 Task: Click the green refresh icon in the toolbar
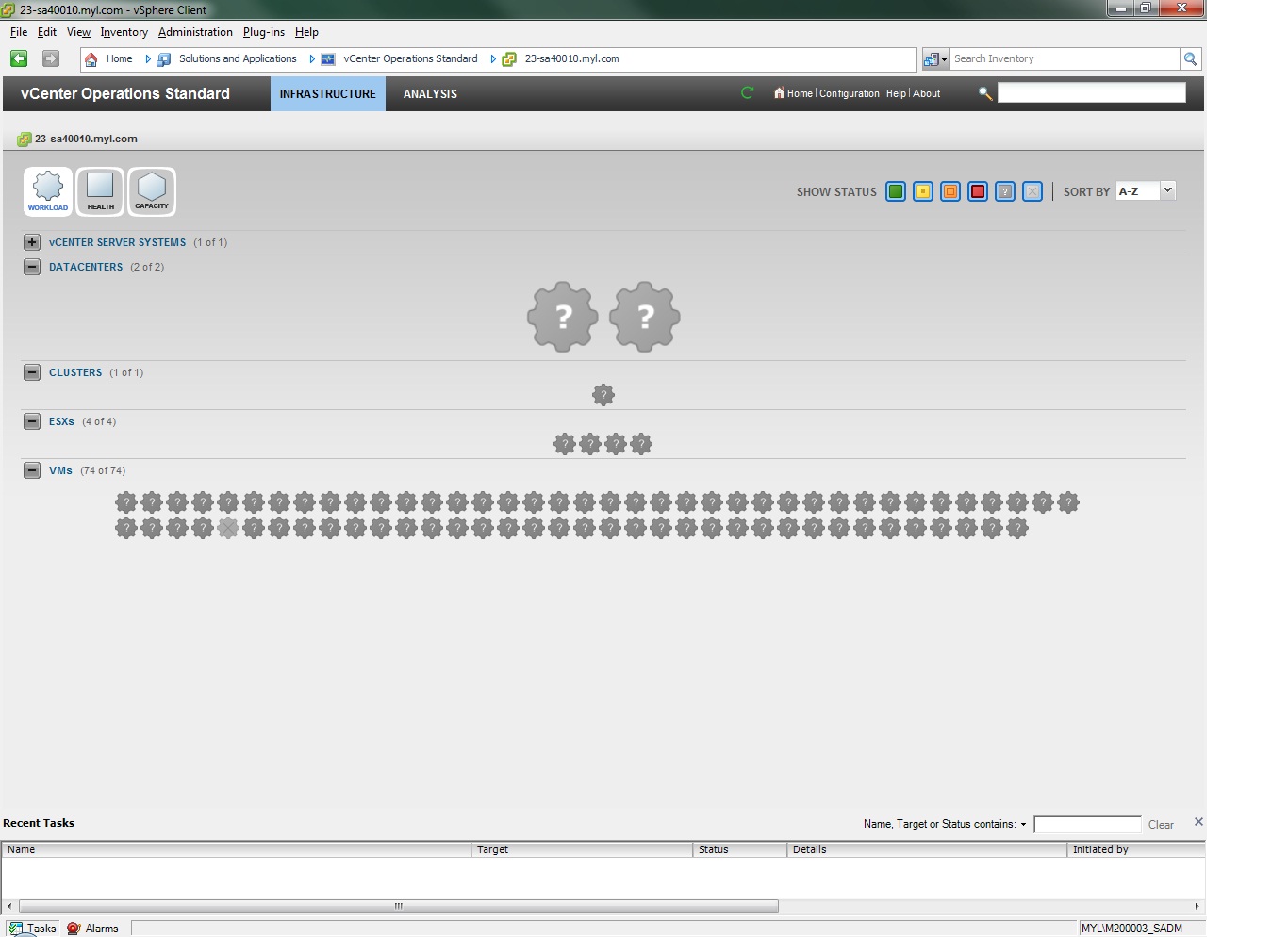click(747, 93)
